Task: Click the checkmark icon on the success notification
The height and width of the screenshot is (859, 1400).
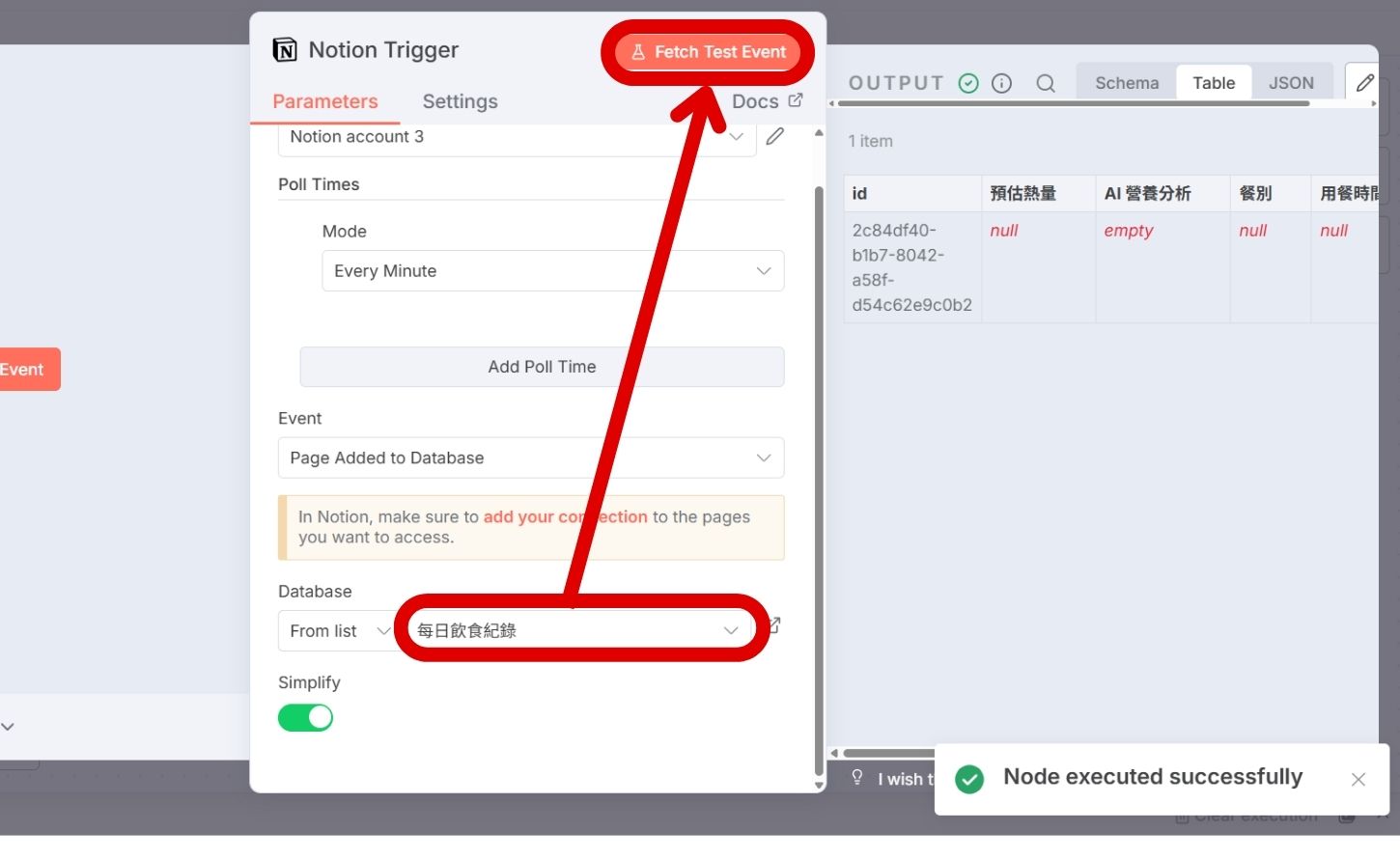Action: (x=969, y=778)
